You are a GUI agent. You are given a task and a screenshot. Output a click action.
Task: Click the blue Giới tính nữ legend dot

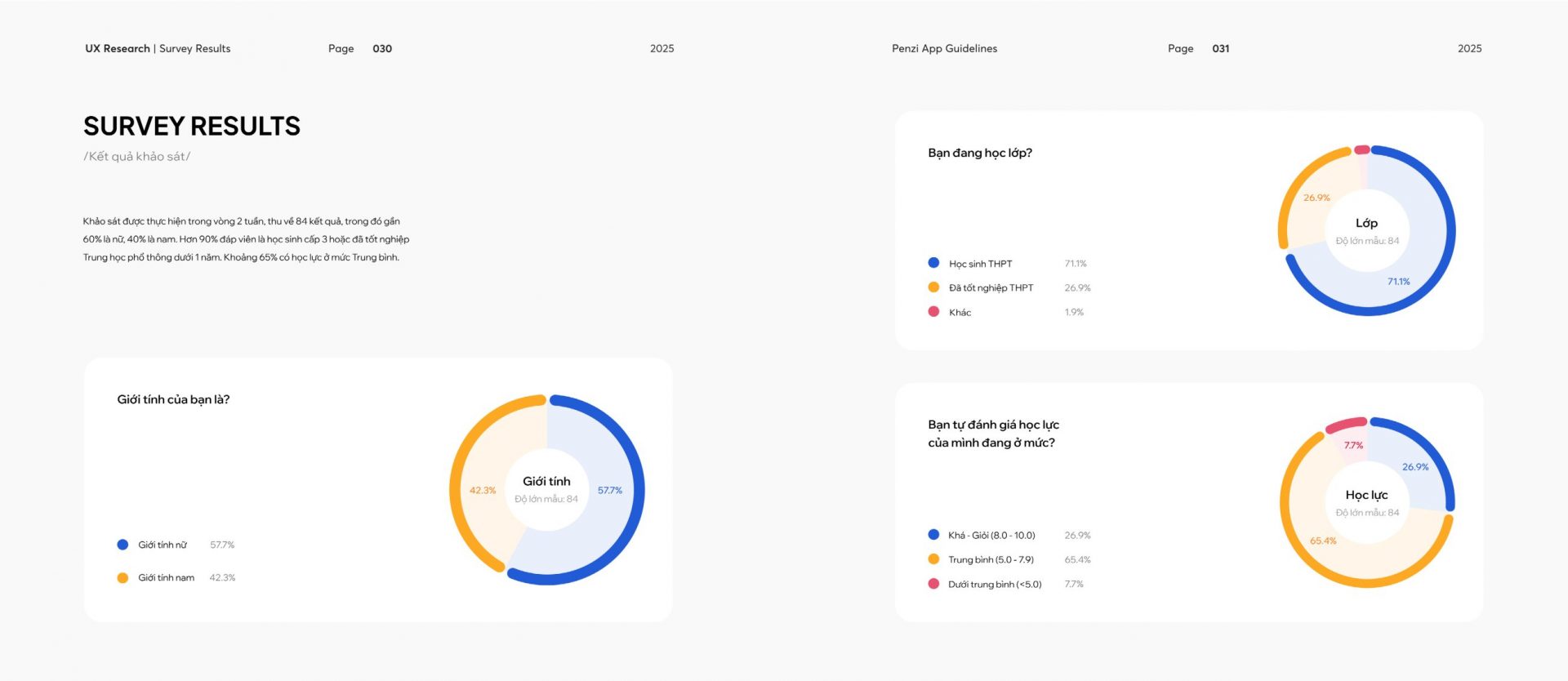122,545
